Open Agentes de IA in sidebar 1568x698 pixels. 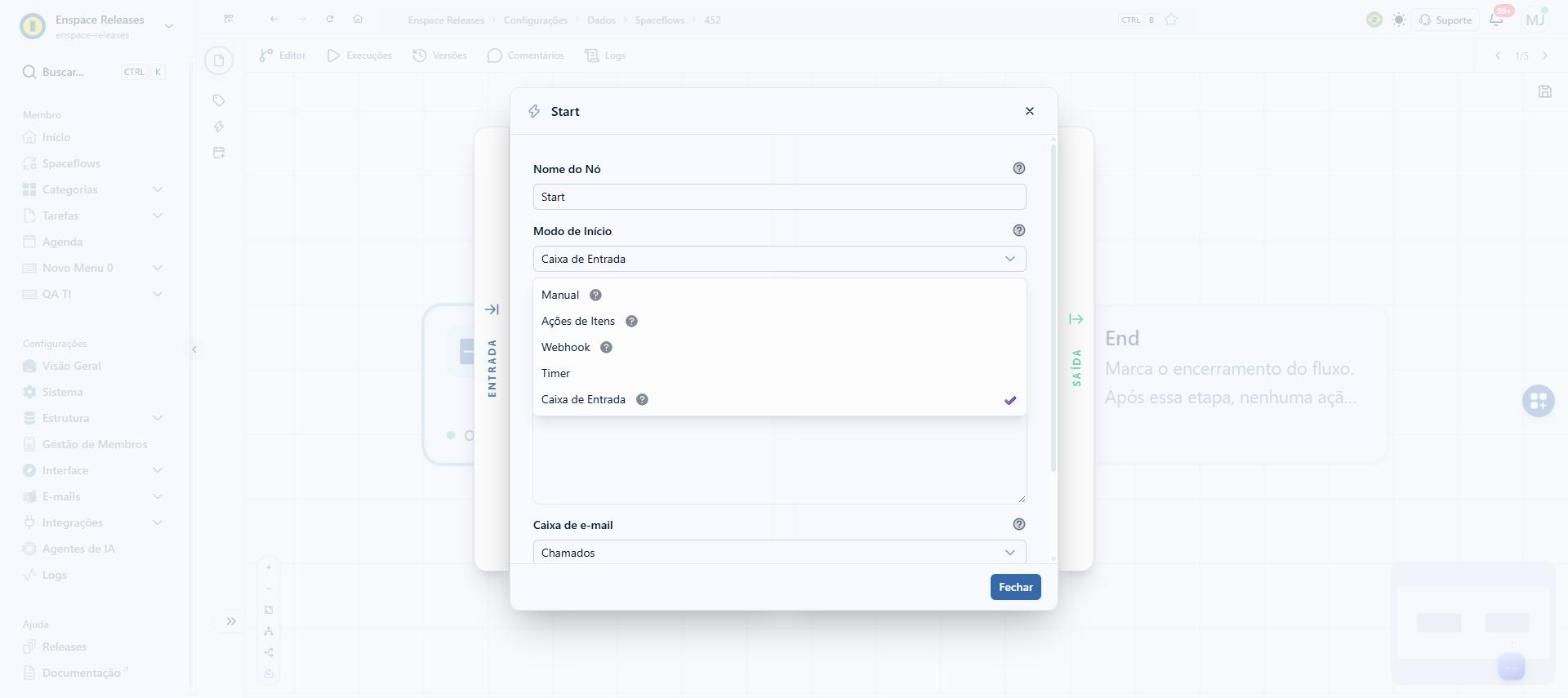tap(78, 549)
